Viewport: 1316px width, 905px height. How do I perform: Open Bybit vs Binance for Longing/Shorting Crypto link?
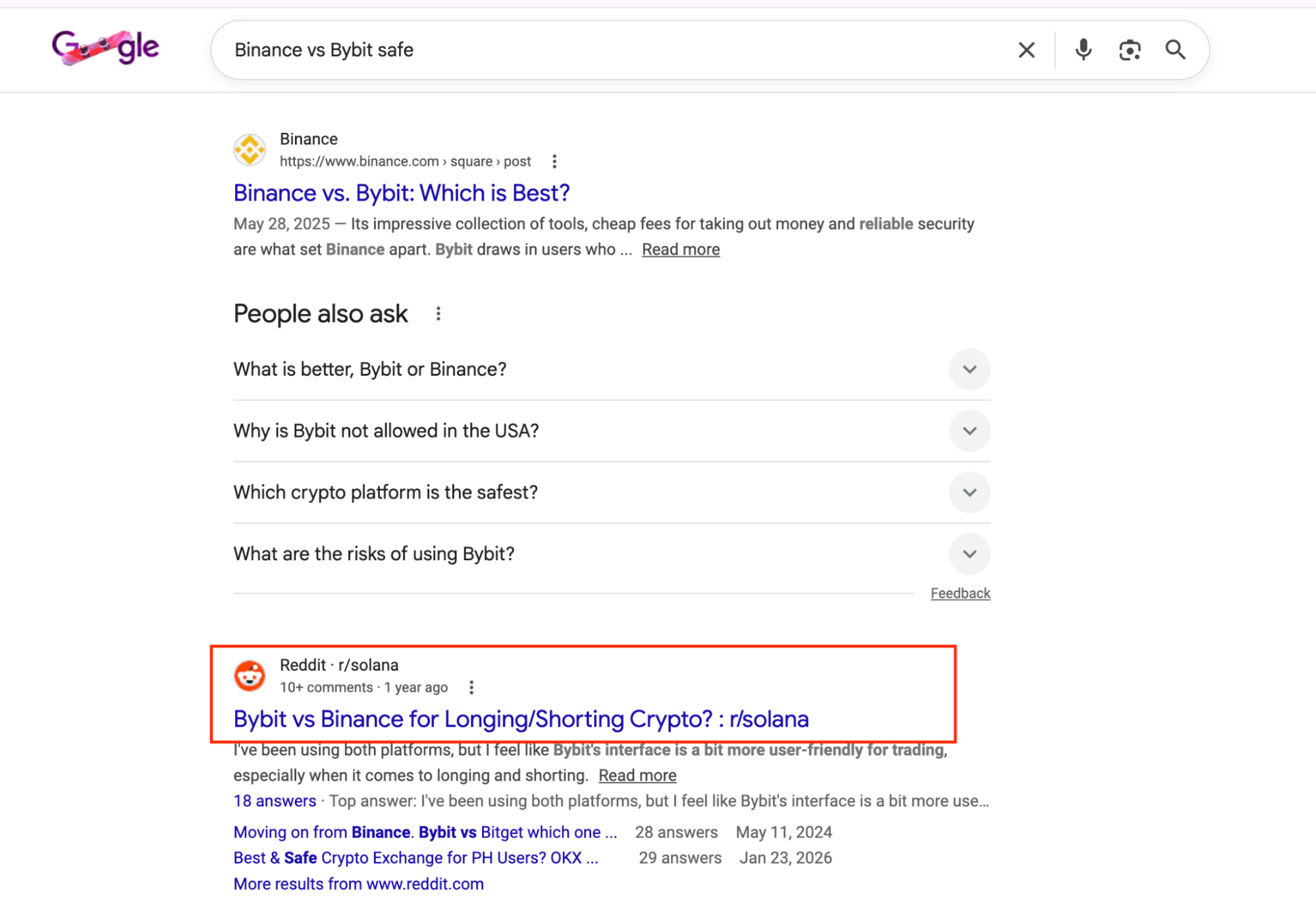pyautogui.click(x=521, y=719)
